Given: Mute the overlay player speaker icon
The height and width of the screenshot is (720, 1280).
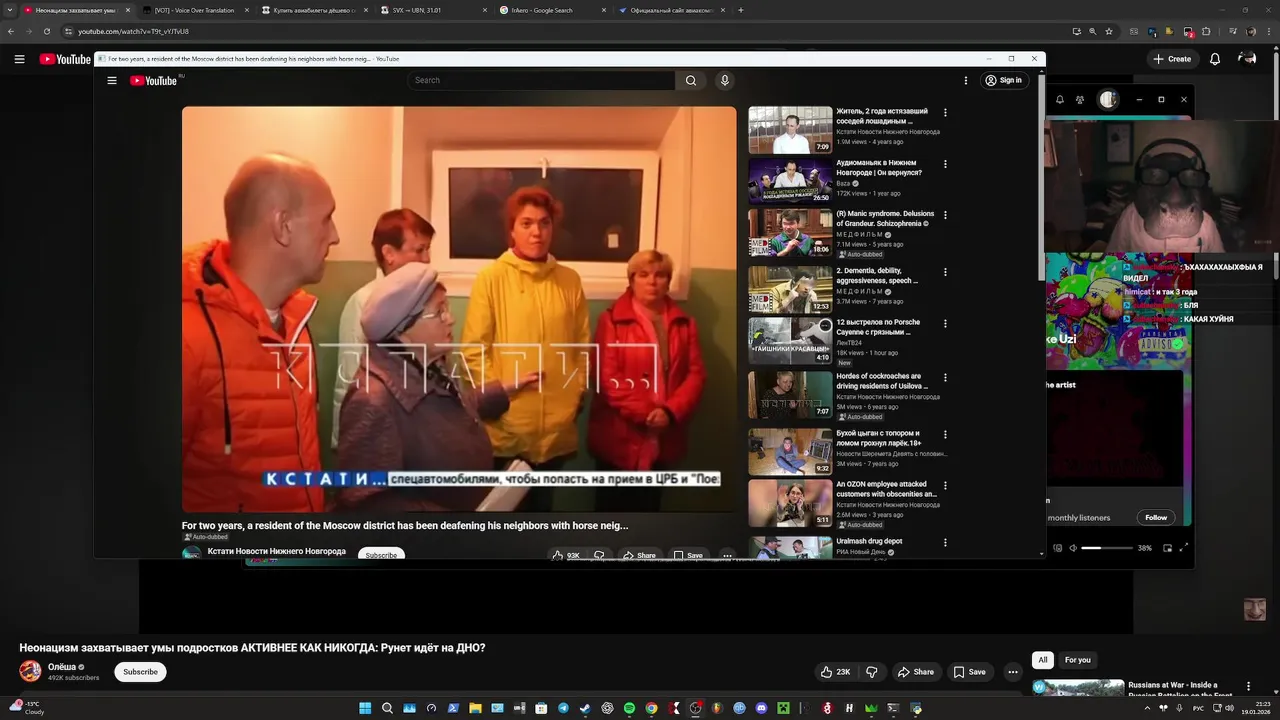Looking at the screenshot, I should click(1073, 548).
